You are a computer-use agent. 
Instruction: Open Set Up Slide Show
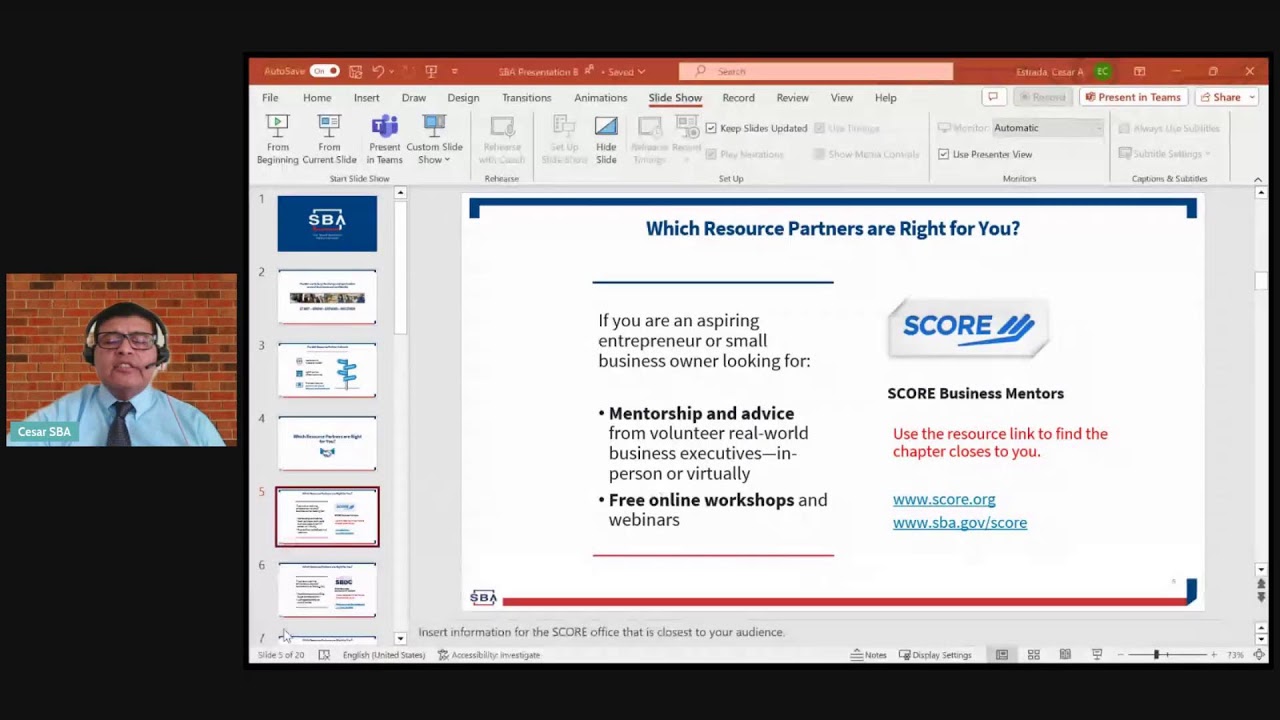click(564, 139)
